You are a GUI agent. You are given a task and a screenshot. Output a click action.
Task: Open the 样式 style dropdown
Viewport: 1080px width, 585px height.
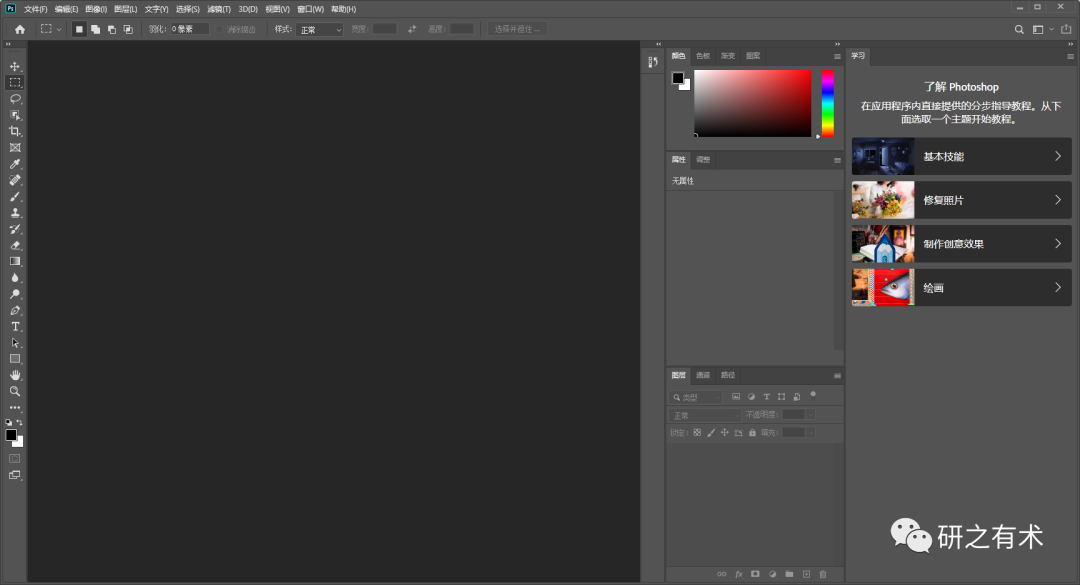click(320, 30)
